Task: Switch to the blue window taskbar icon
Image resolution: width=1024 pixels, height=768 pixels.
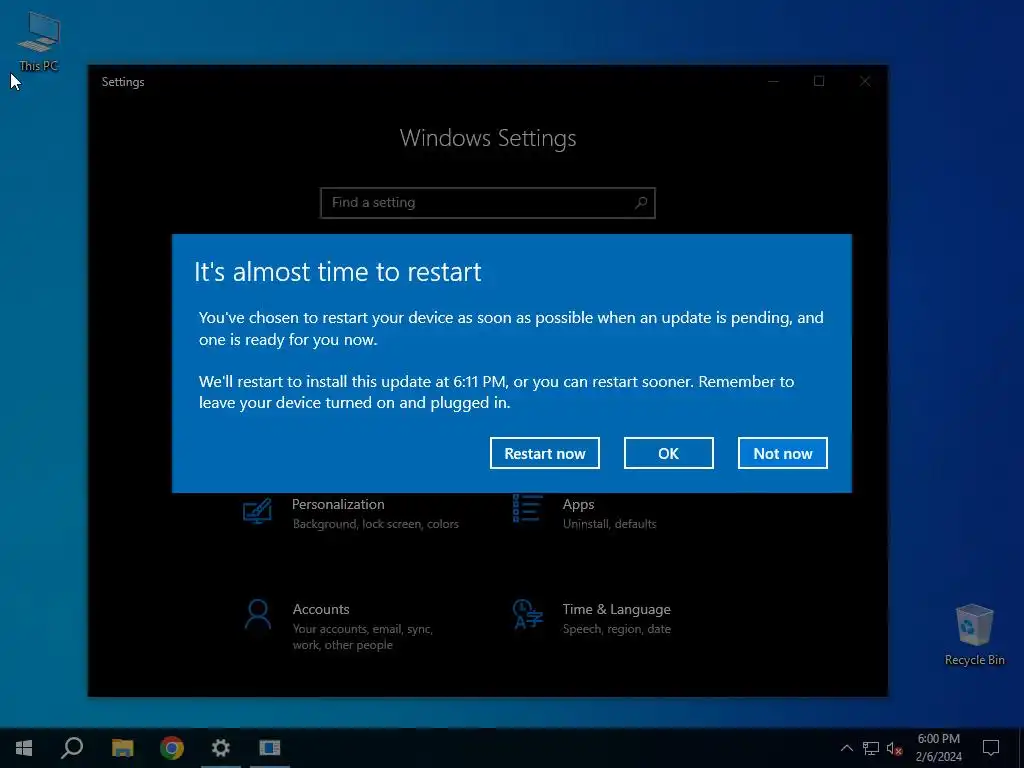Action: coord(270,748)
